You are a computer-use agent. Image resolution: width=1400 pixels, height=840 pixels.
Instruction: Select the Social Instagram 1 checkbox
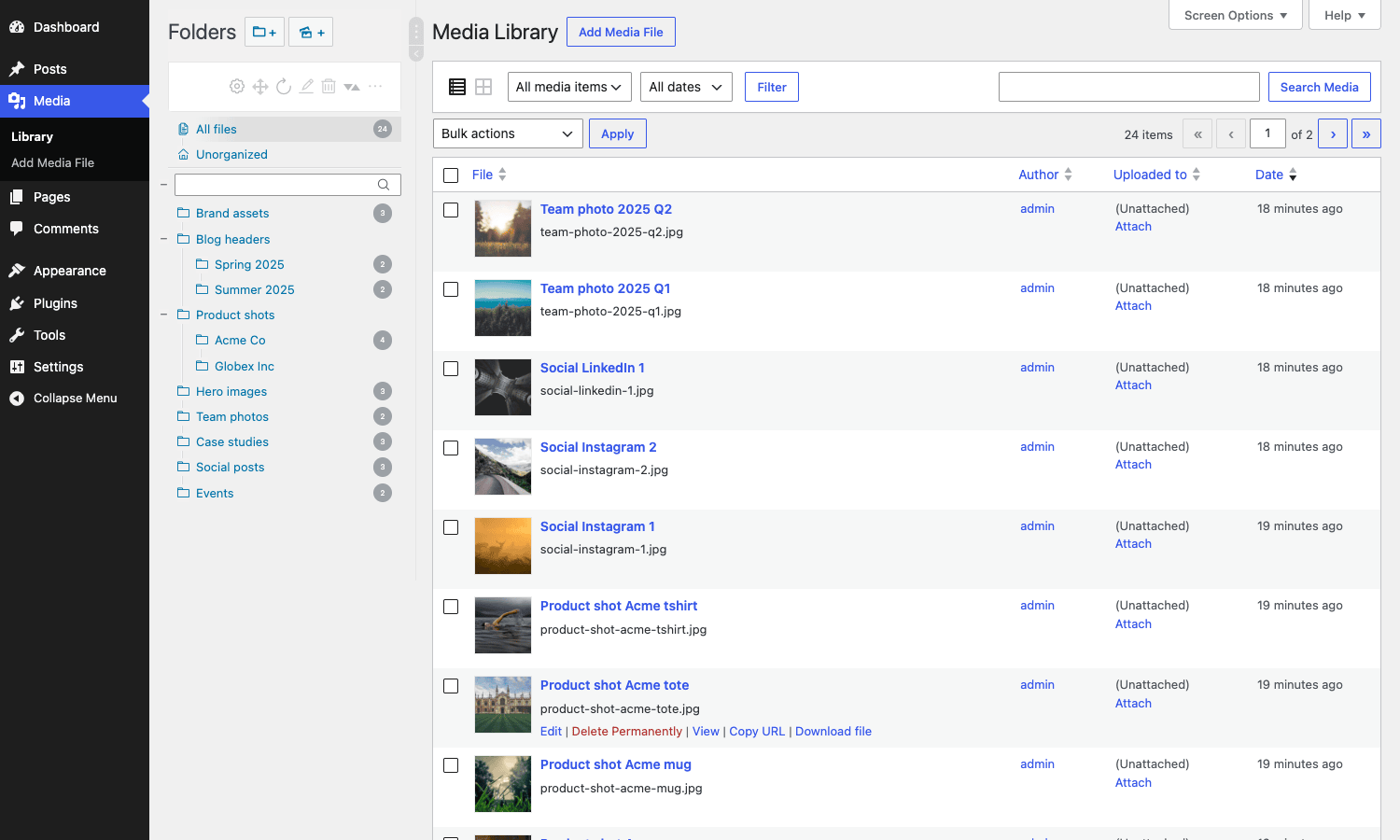451,527
